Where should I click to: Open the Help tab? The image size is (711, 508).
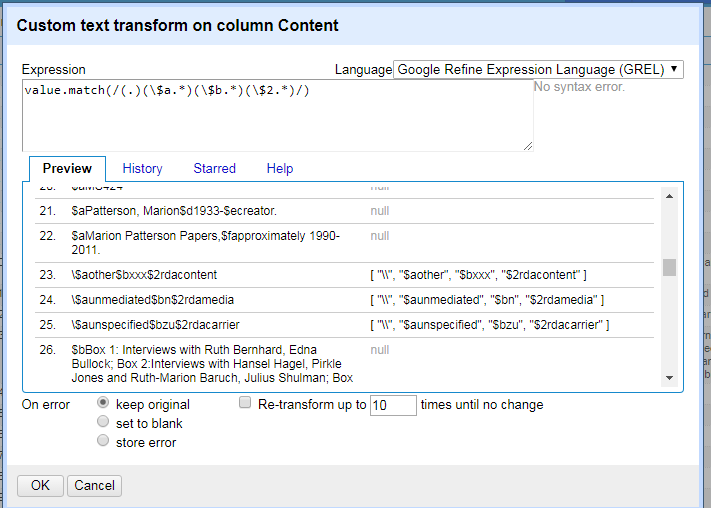(x=280, y=168)
